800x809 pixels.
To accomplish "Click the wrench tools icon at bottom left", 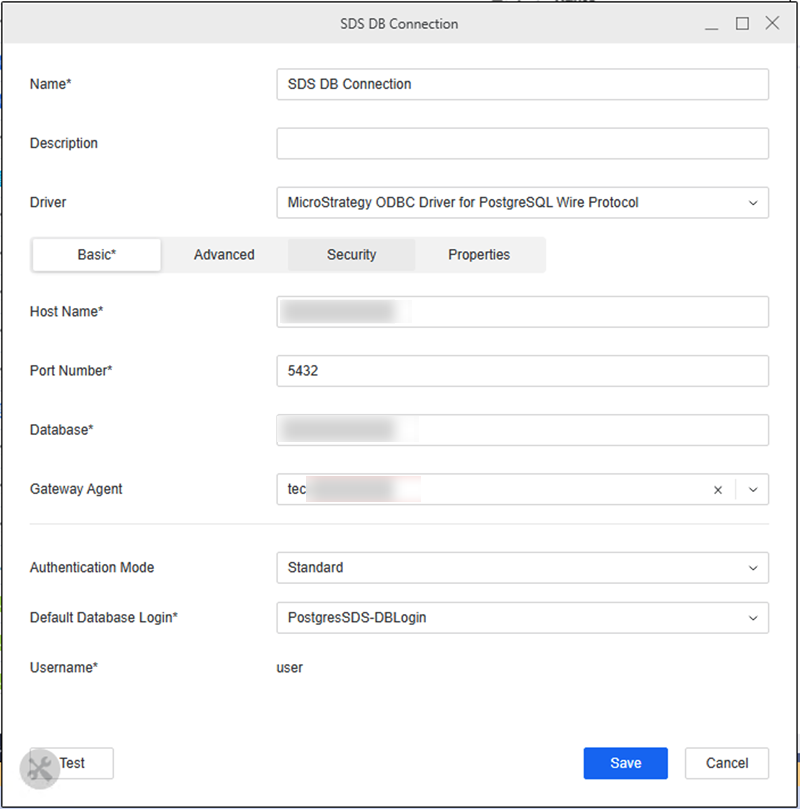I will [40, 768].
